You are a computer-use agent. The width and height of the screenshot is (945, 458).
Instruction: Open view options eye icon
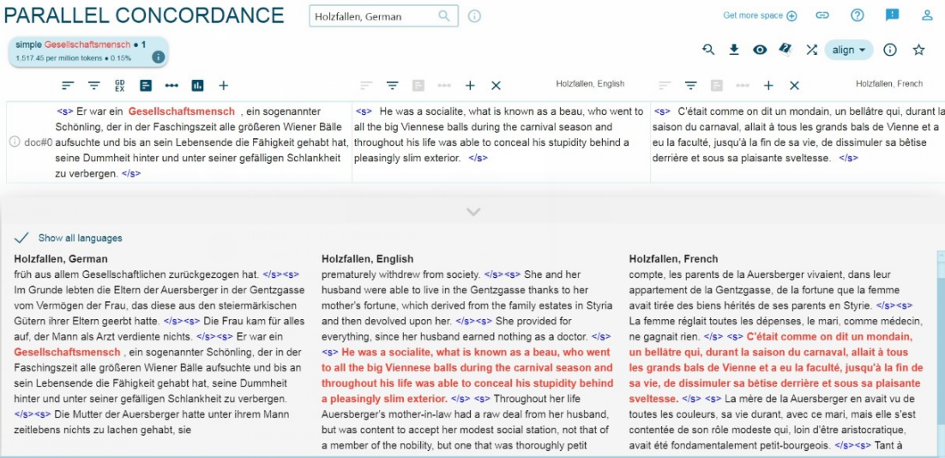tap(760, 50)
